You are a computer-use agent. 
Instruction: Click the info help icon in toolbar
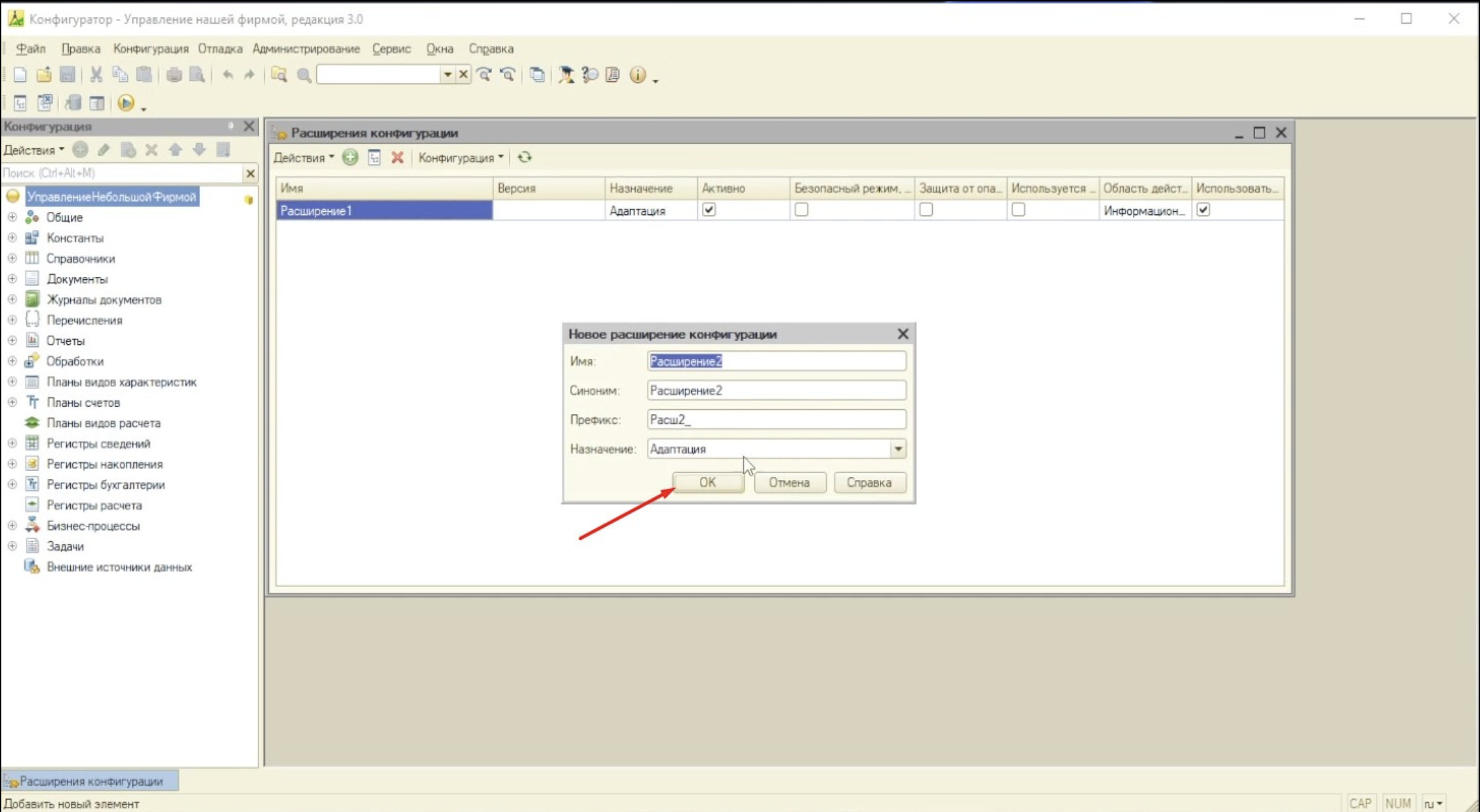pos(638,75)
